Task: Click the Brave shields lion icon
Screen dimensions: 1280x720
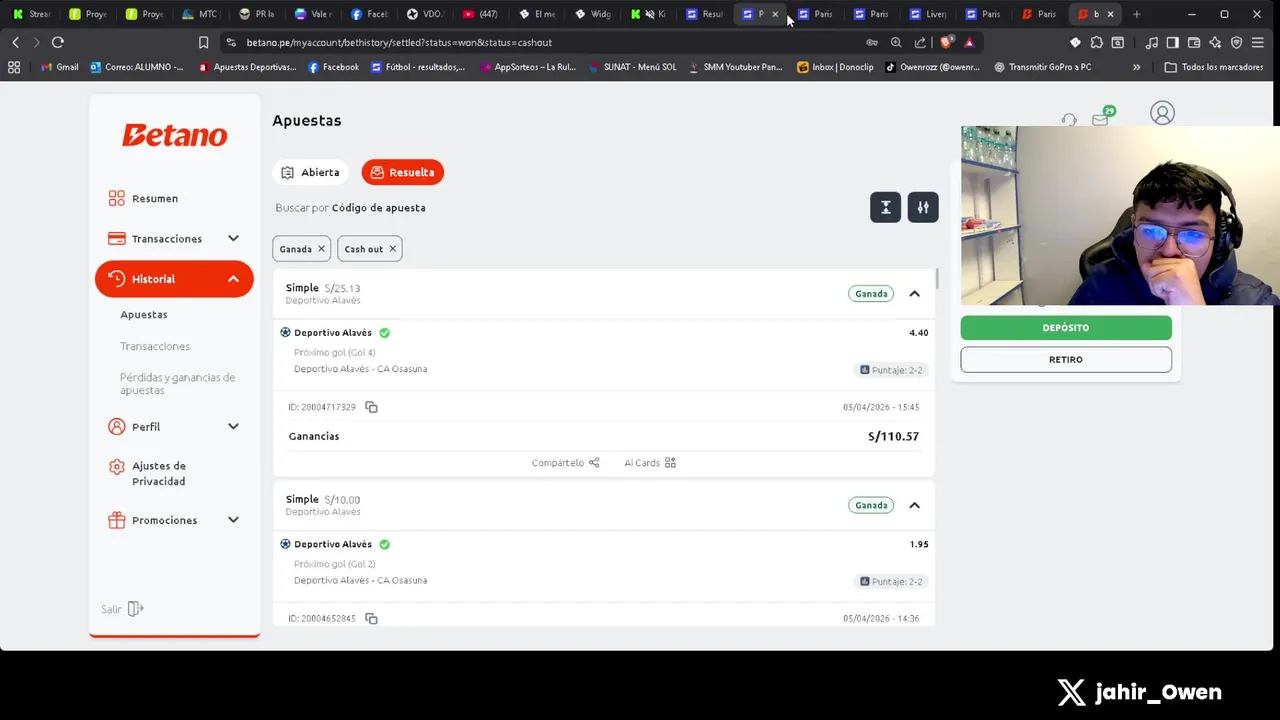Action: point(946,42)
